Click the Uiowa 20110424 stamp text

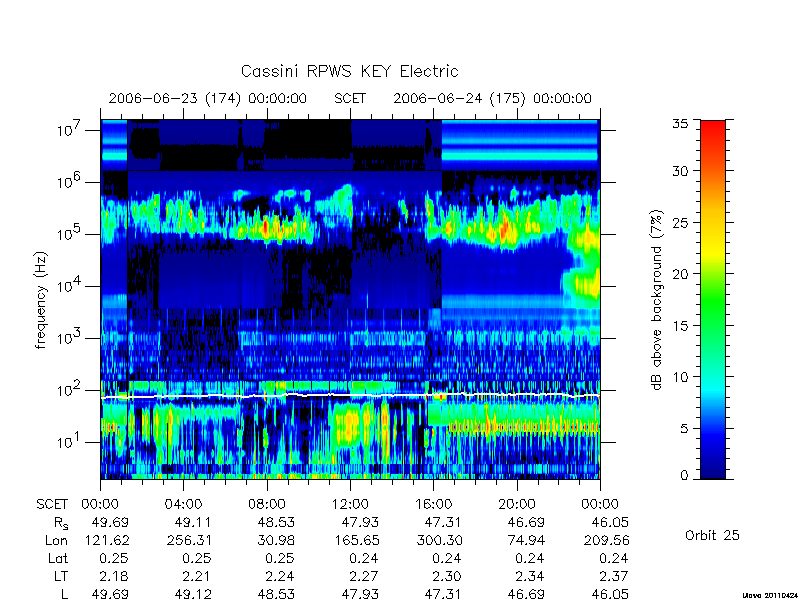click(771, 595)
